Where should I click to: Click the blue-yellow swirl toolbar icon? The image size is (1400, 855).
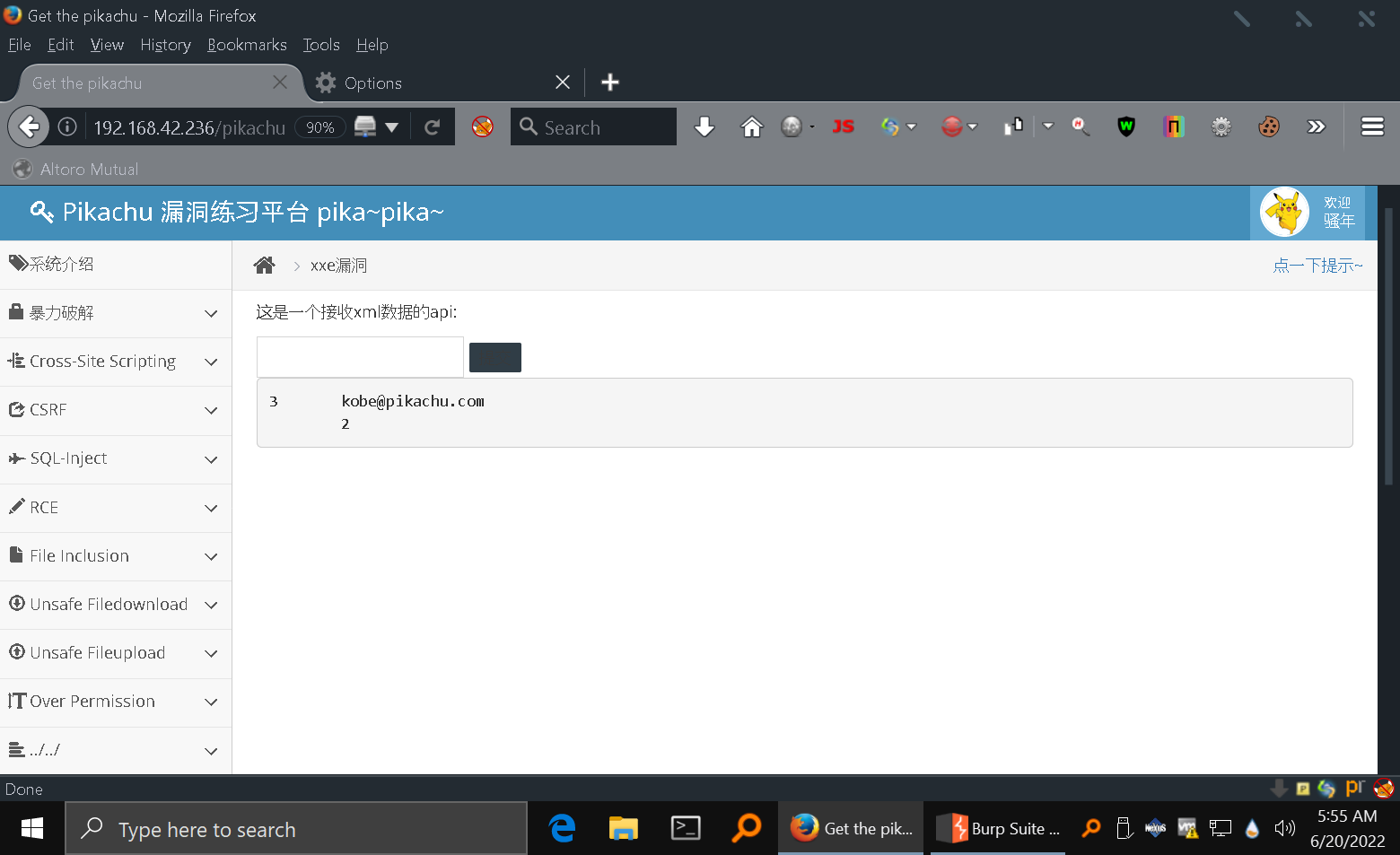point(889,127)
